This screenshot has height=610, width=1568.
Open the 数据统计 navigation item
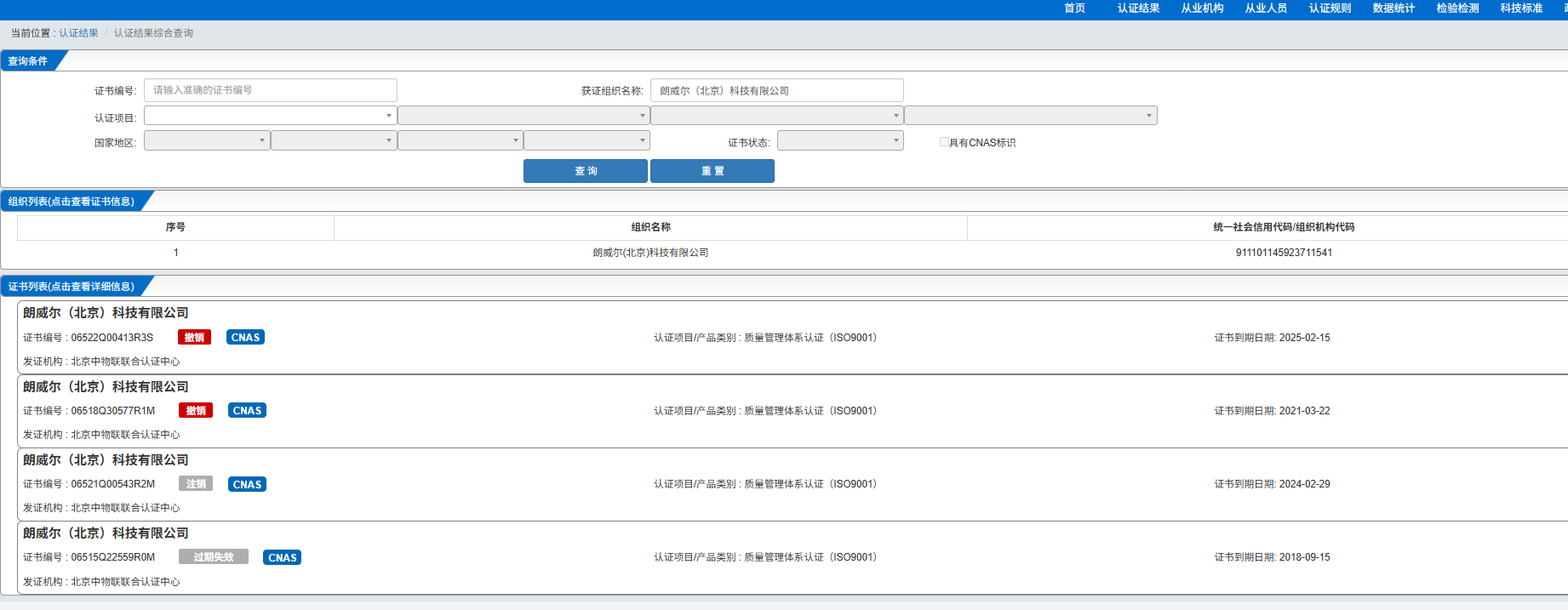[x=1393, y=9]
